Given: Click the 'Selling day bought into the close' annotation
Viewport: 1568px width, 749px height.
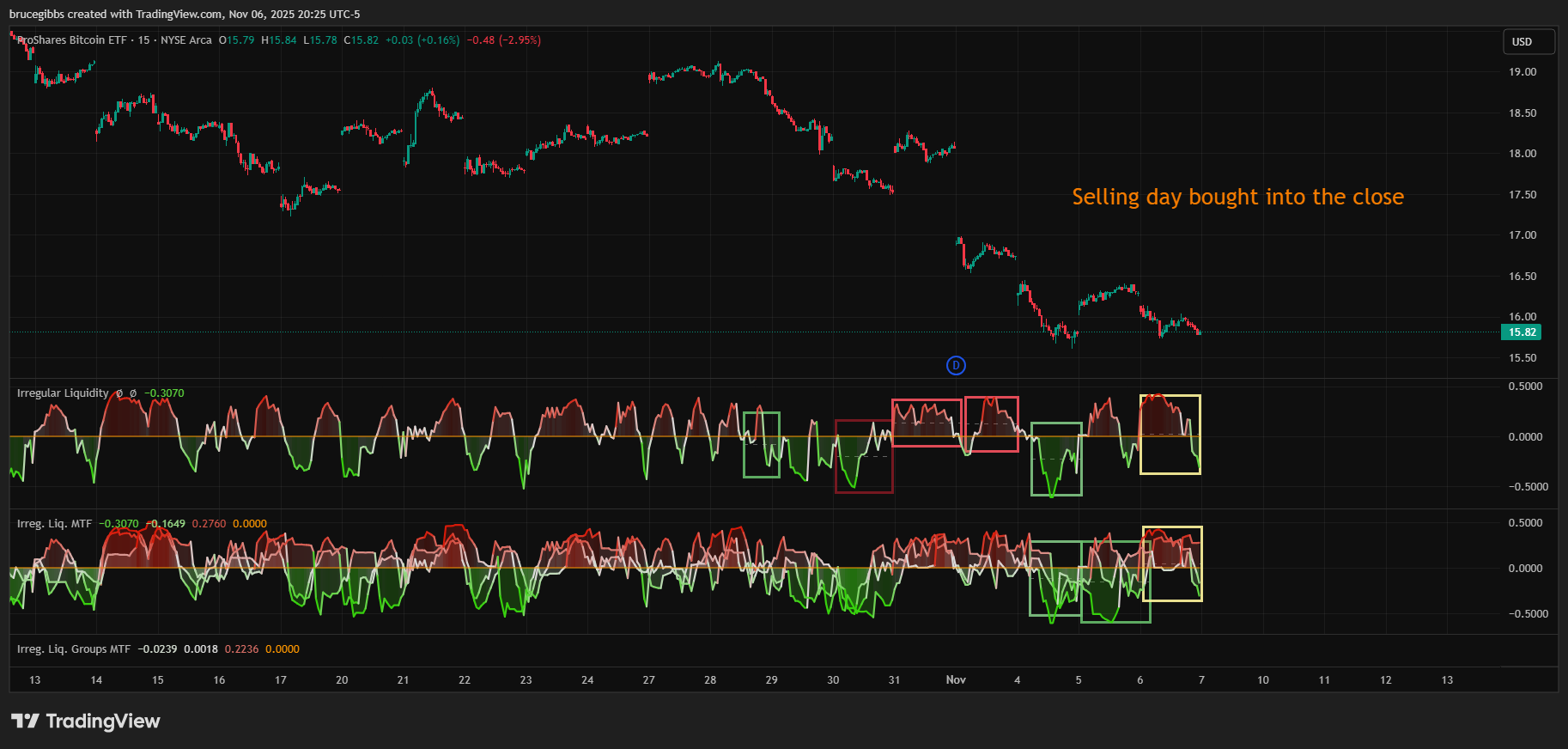Looking at the screenshot, I should click(x=1237, y=197).
